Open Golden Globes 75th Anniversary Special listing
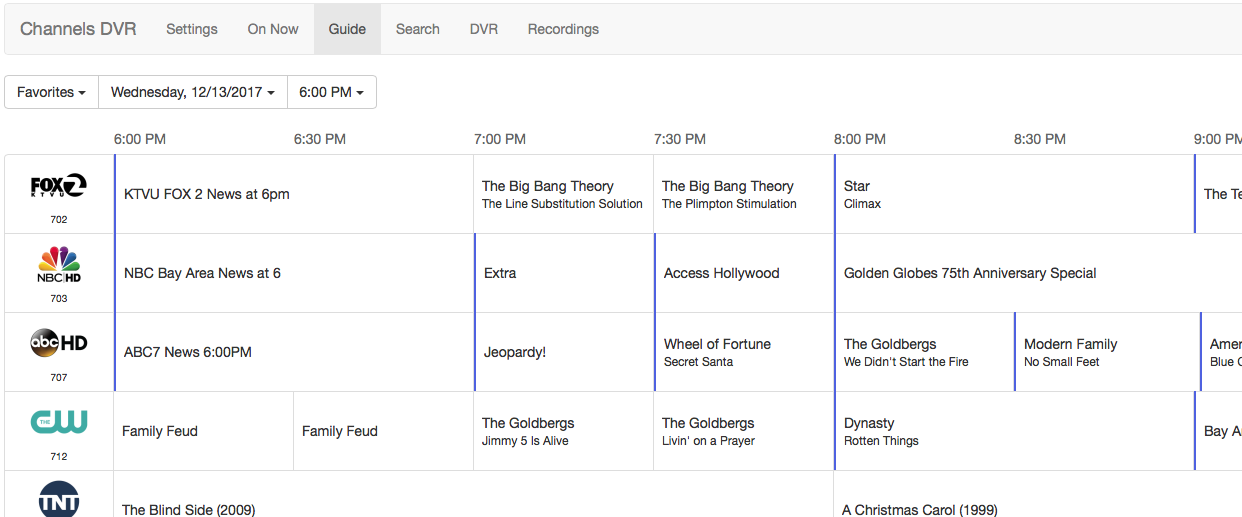This screenshot has height=517, width=1242. 970,273
